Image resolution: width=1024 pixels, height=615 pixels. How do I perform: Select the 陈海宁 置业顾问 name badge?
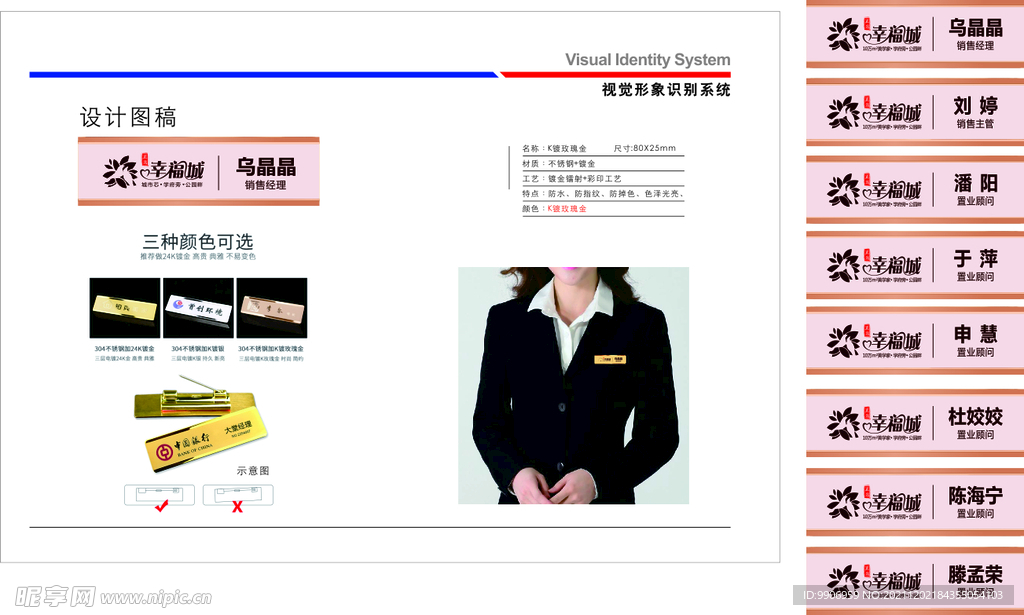(915, 501)
